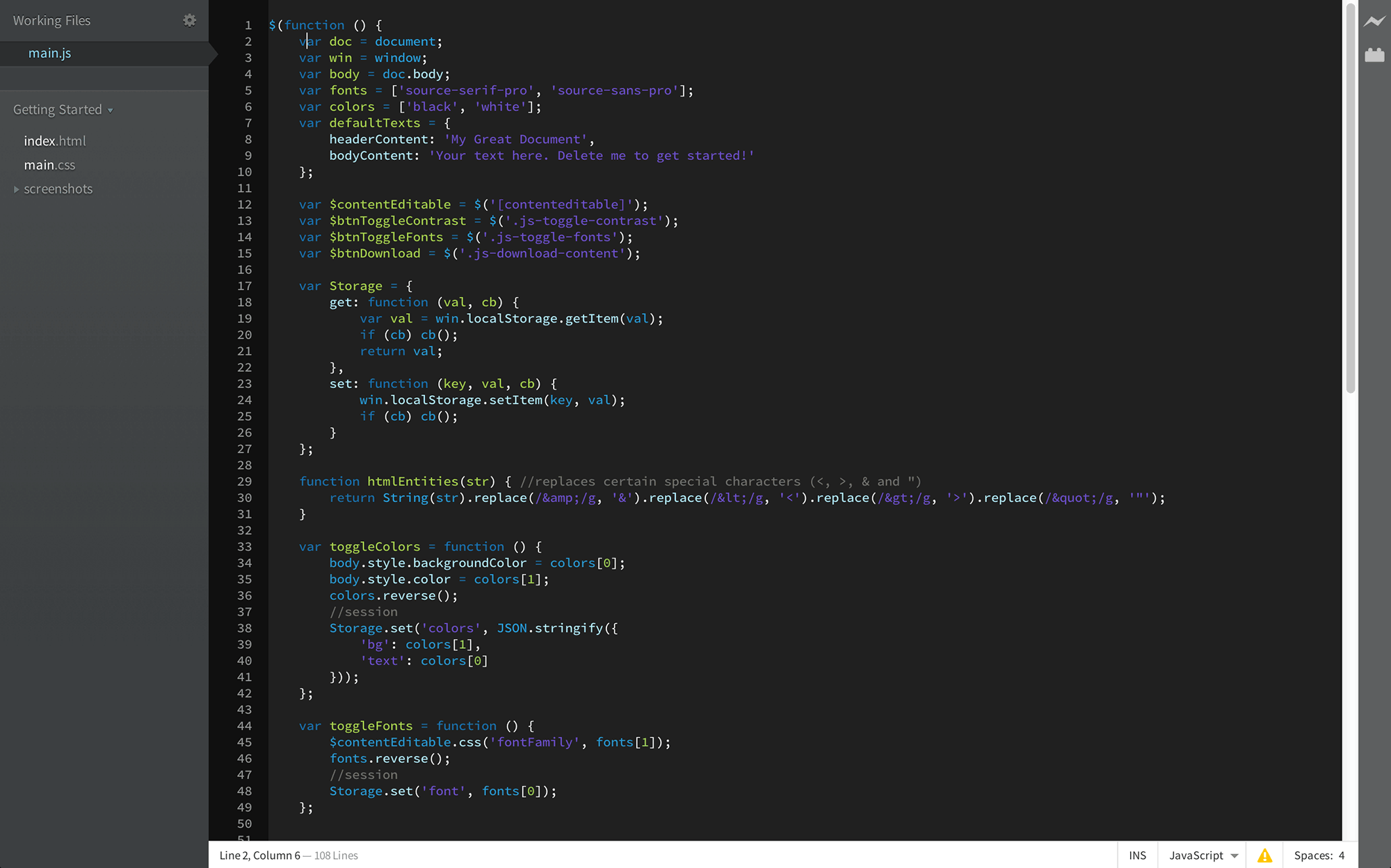This screenshot has height=868, width=1391.
Task: Start Live Preview with the lightning icon
Action: (1374, 22)
